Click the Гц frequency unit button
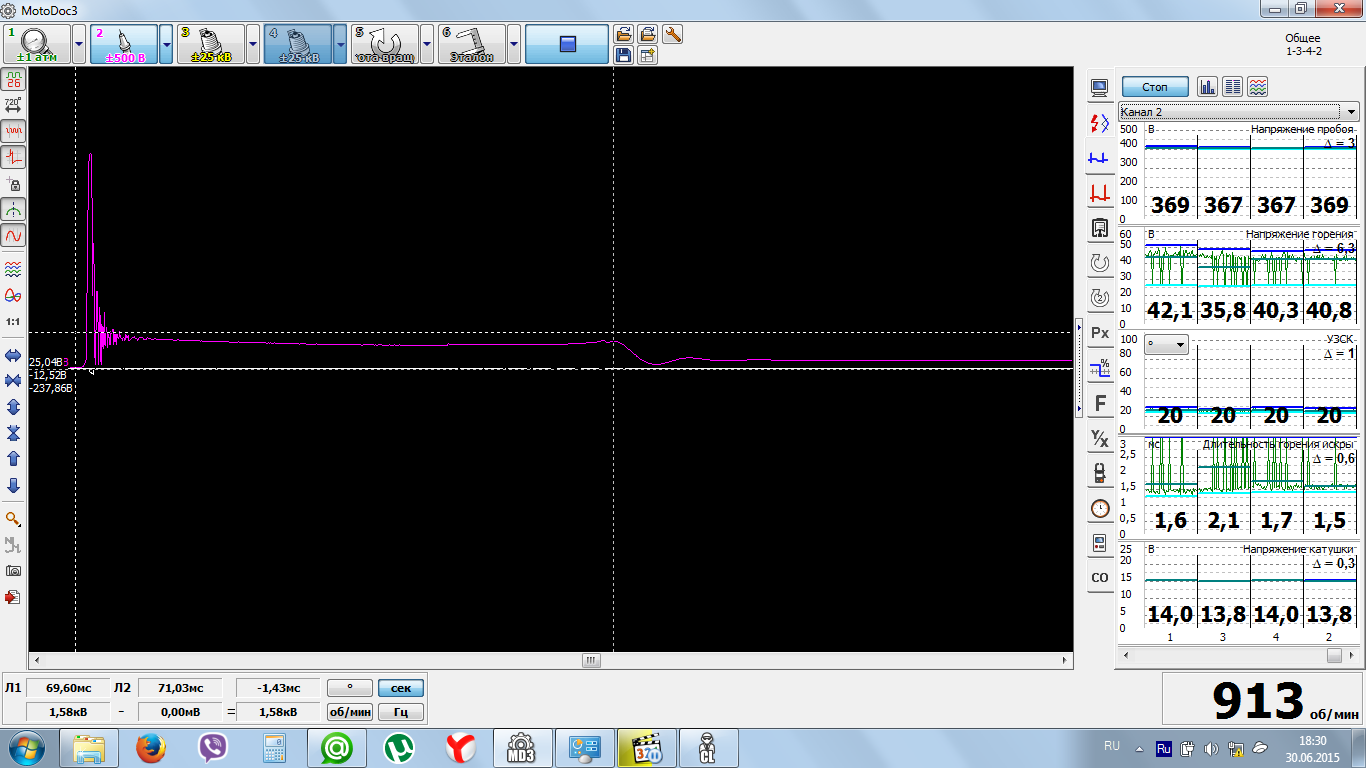This screenshot has height=768, width=1366. (x=400, y=712)
